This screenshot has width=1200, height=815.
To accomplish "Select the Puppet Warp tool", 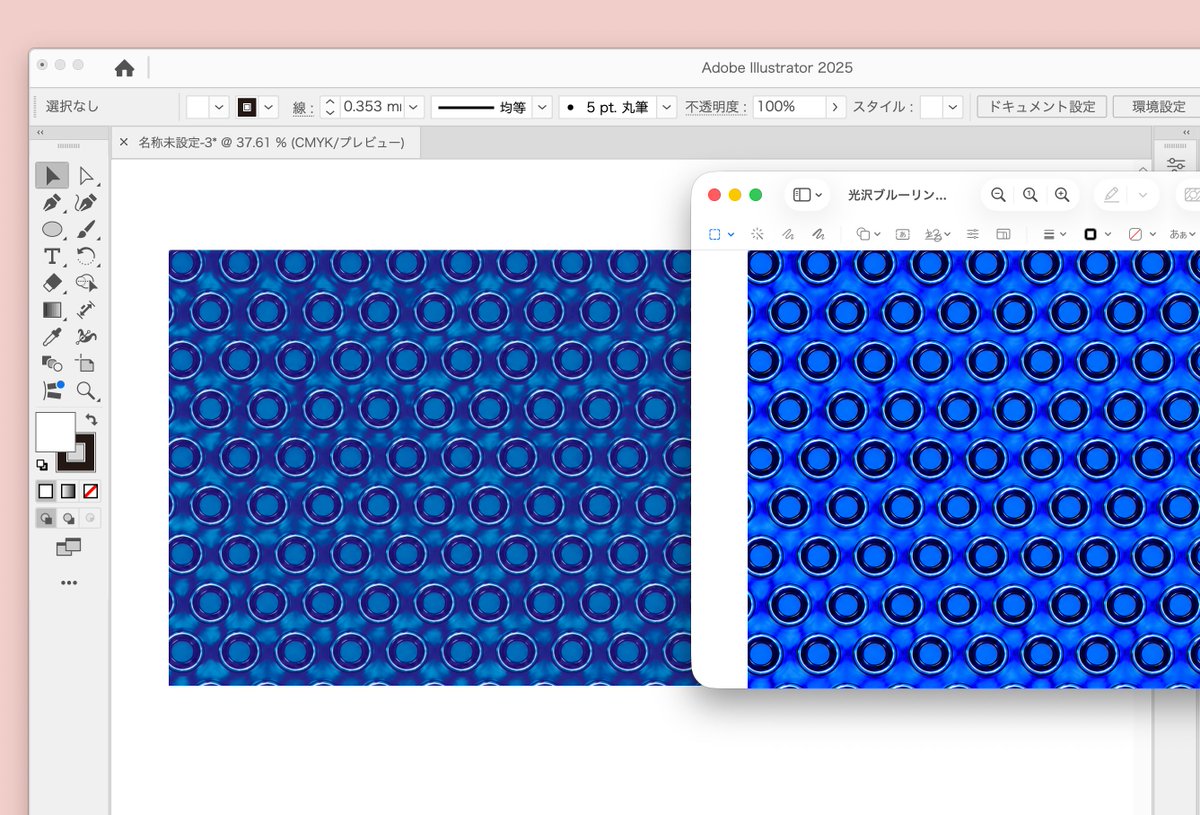I will point(86,337).
